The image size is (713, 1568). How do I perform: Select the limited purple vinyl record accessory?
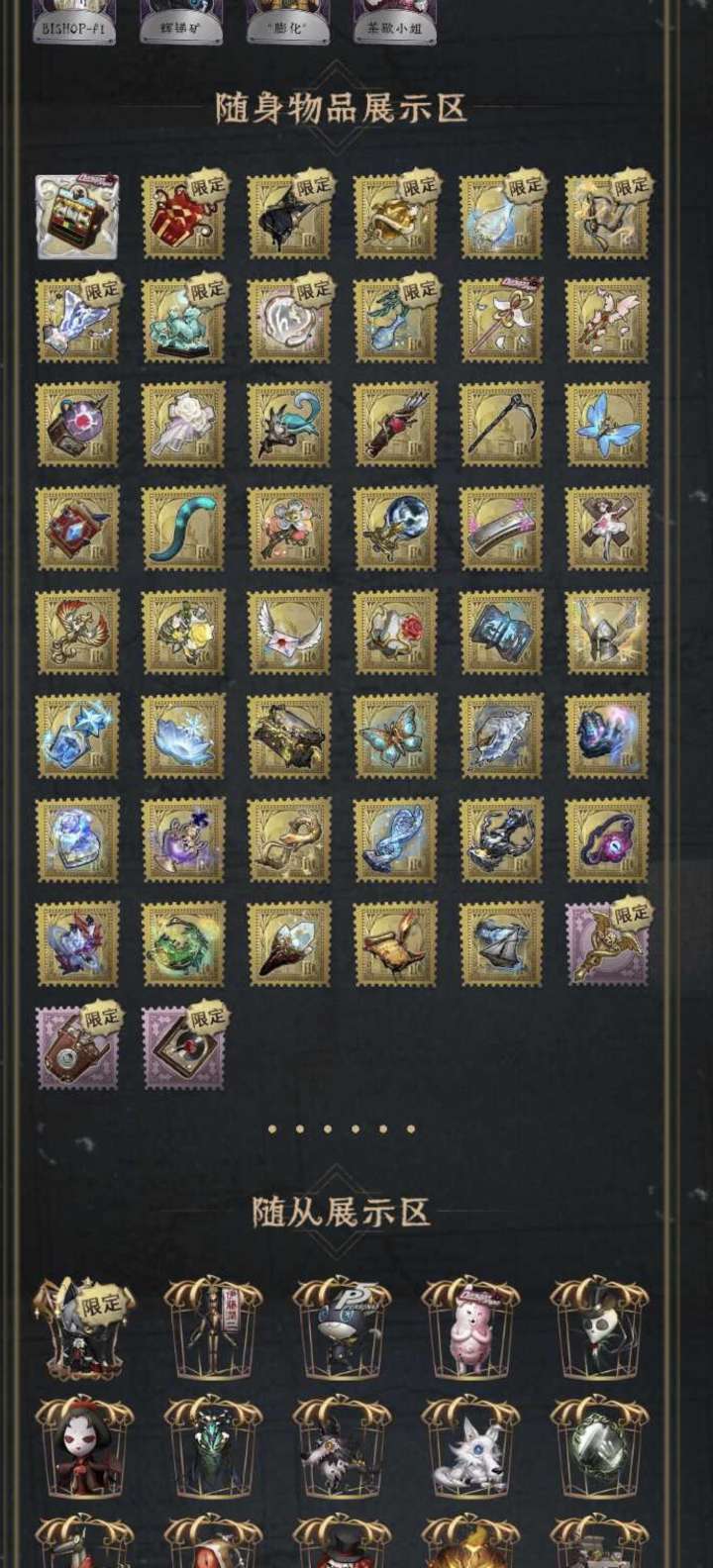tap(183, 1048)
